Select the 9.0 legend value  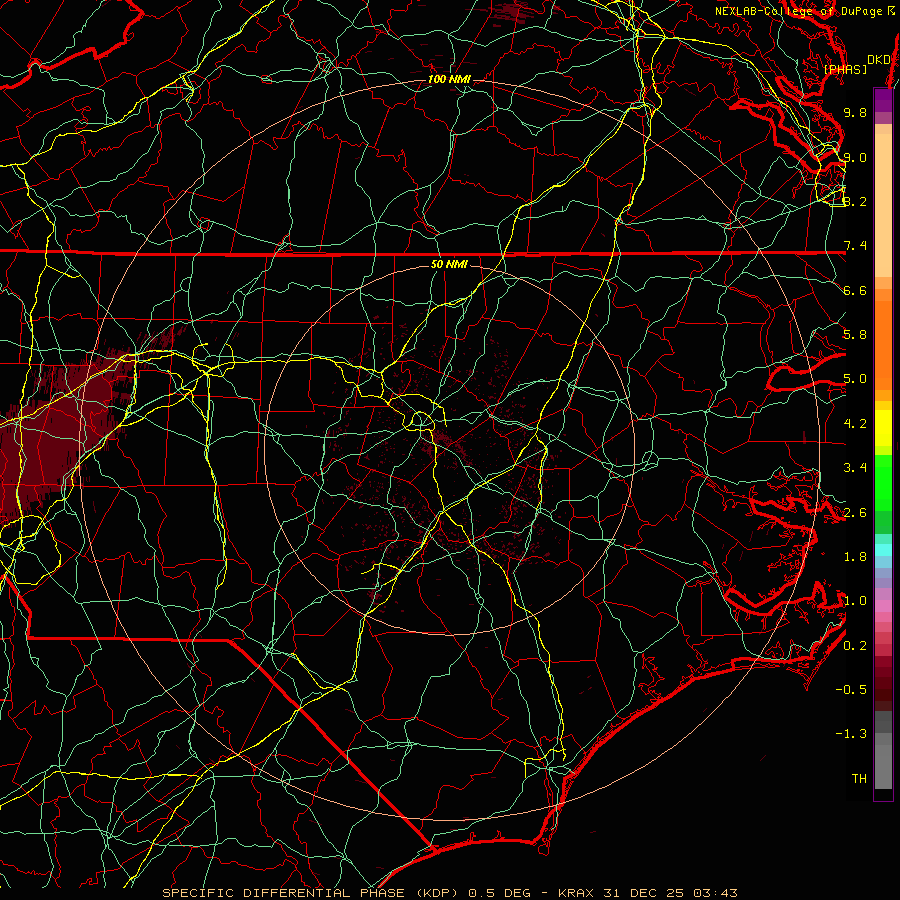coord(855,157)
